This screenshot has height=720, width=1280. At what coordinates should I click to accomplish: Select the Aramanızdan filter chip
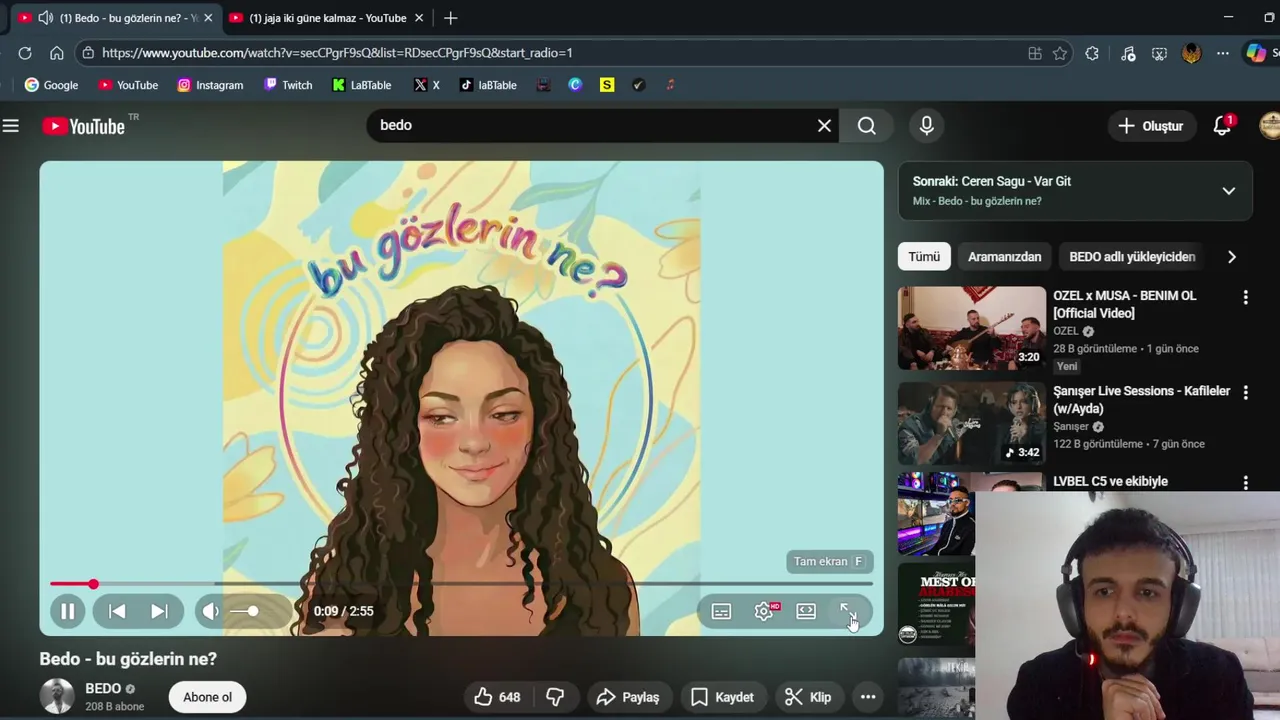click(x=1004, y=257)
